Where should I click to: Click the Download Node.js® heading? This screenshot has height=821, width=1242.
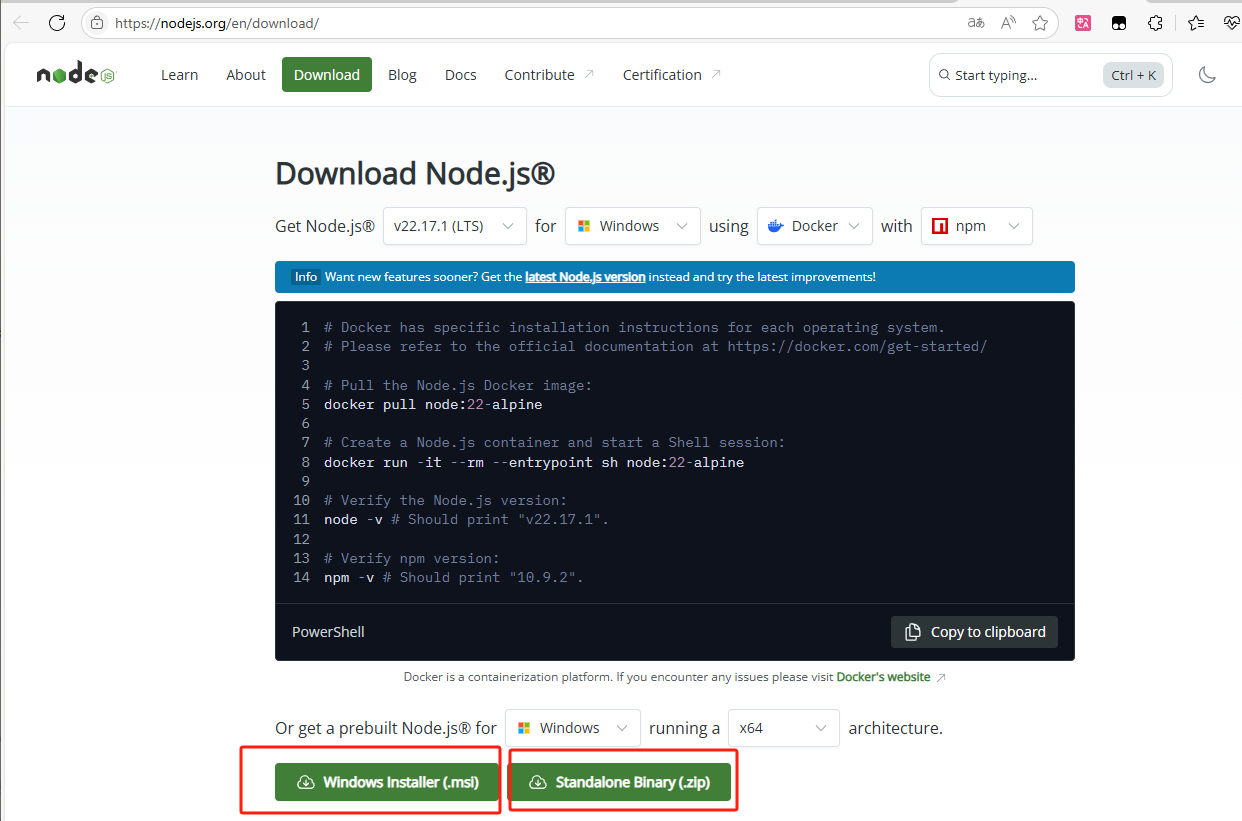(x=415, y=174)
